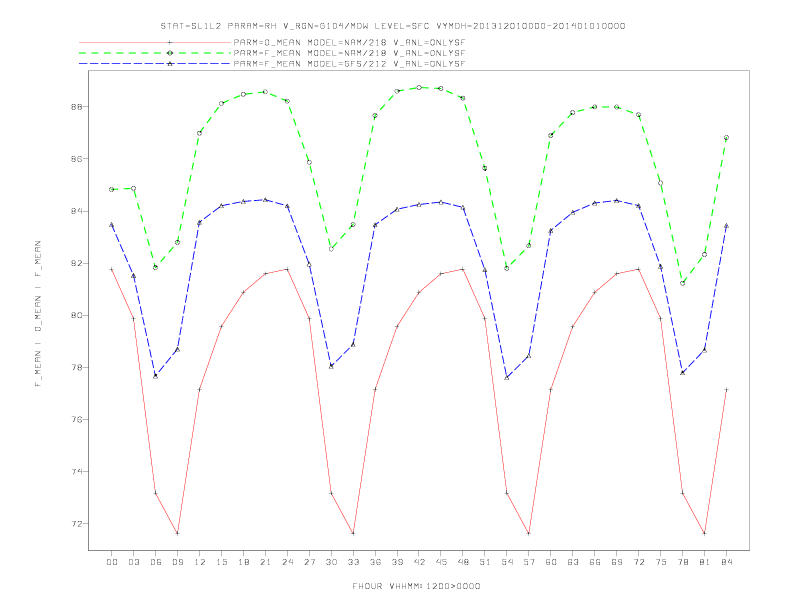792x612 pixels.
Task: Click x-axis tick label 33
Action: [353, 562]
